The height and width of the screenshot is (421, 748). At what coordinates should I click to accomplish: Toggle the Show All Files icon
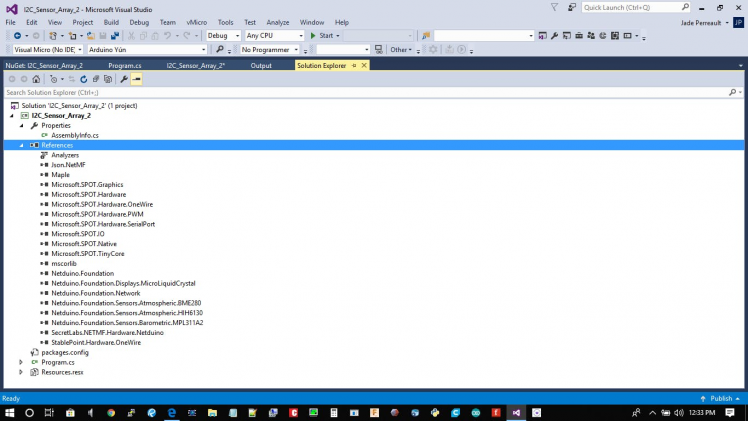(x=108, y=79)
